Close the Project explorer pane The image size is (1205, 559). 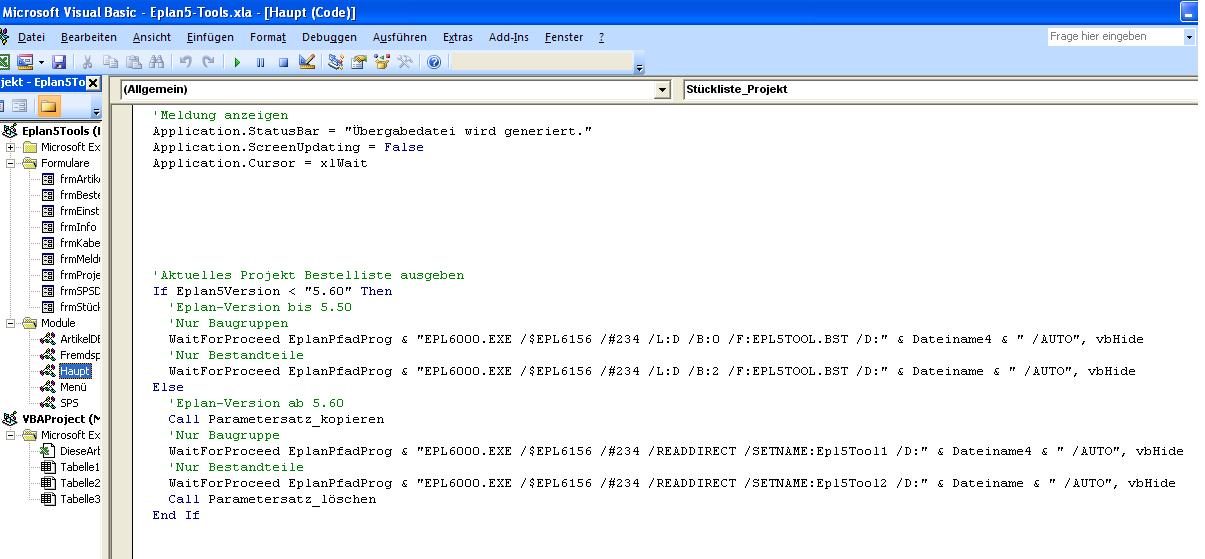click(x=93, y=82)
